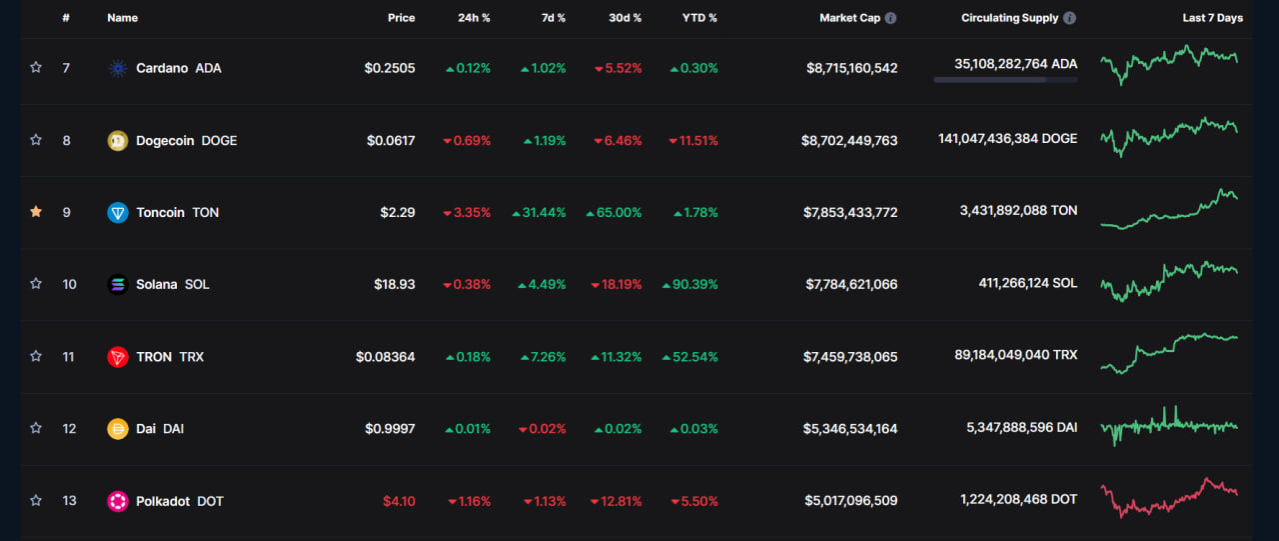
Task: Click the Cardano coin logo icon
Action: pyautogui.click(x=118, y=68)
